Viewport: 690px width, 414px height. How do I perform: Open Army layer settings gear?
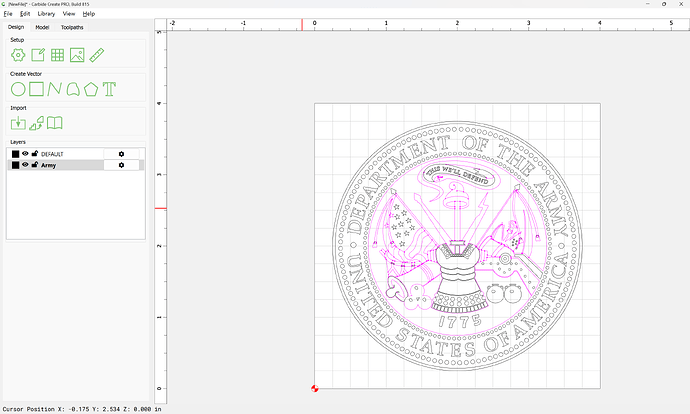(121, 165)
